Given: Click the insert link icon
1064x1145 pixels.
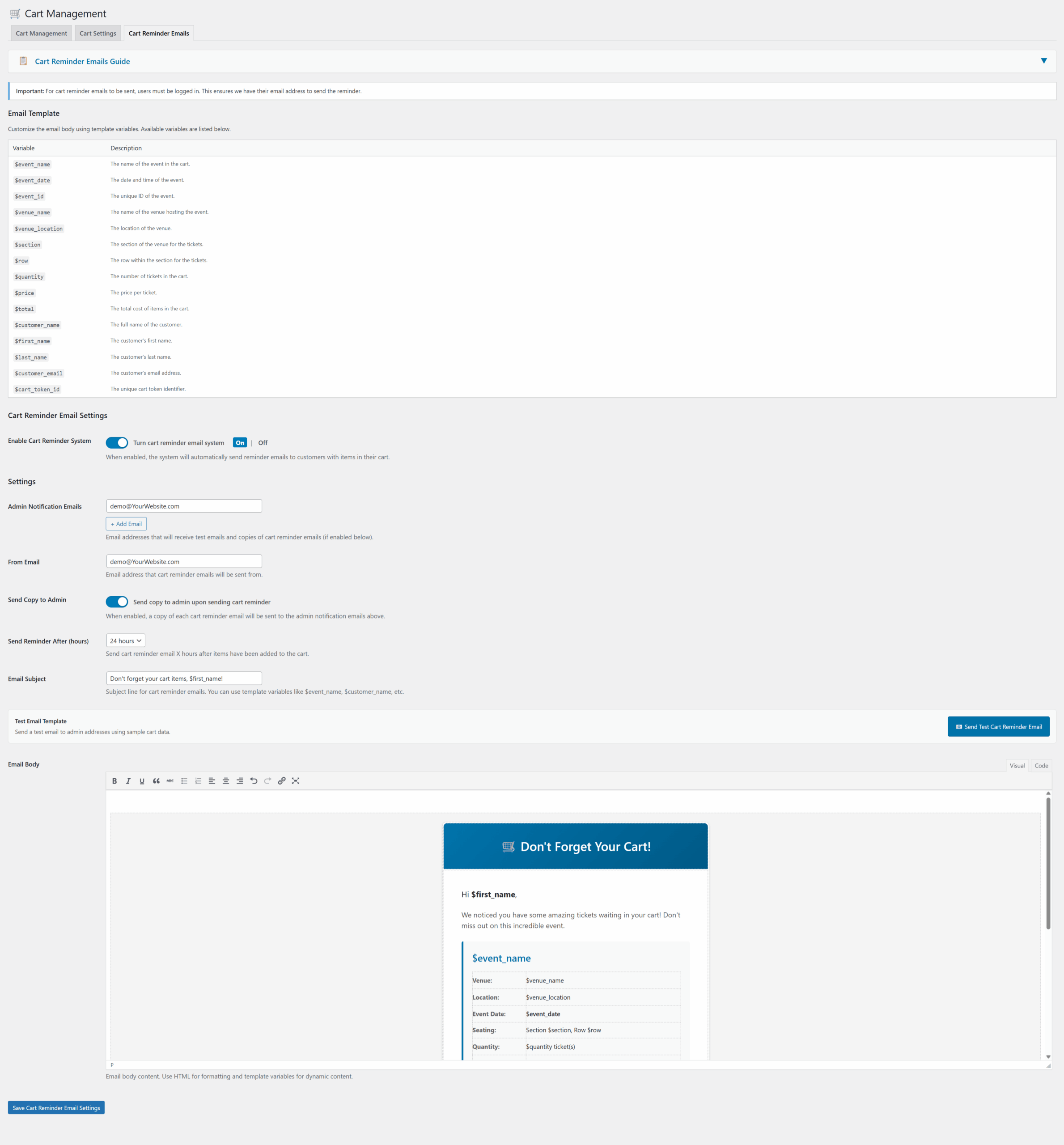Looking at the screenshot, I should click(282, 780).
